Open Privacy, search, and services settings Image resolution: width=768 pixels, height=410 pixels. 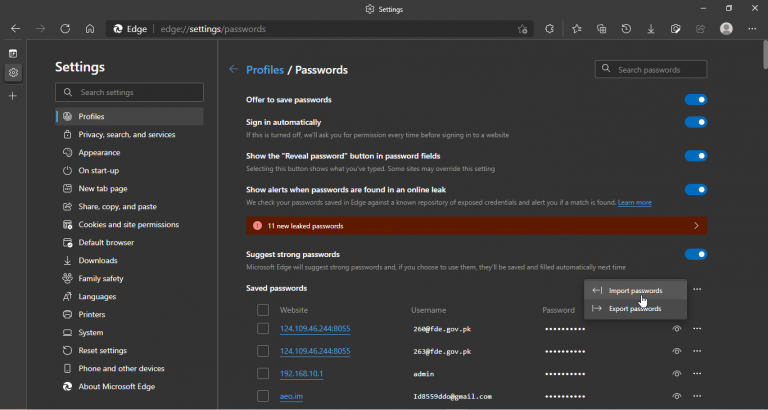pyautogui.click(x=129, y=135)
